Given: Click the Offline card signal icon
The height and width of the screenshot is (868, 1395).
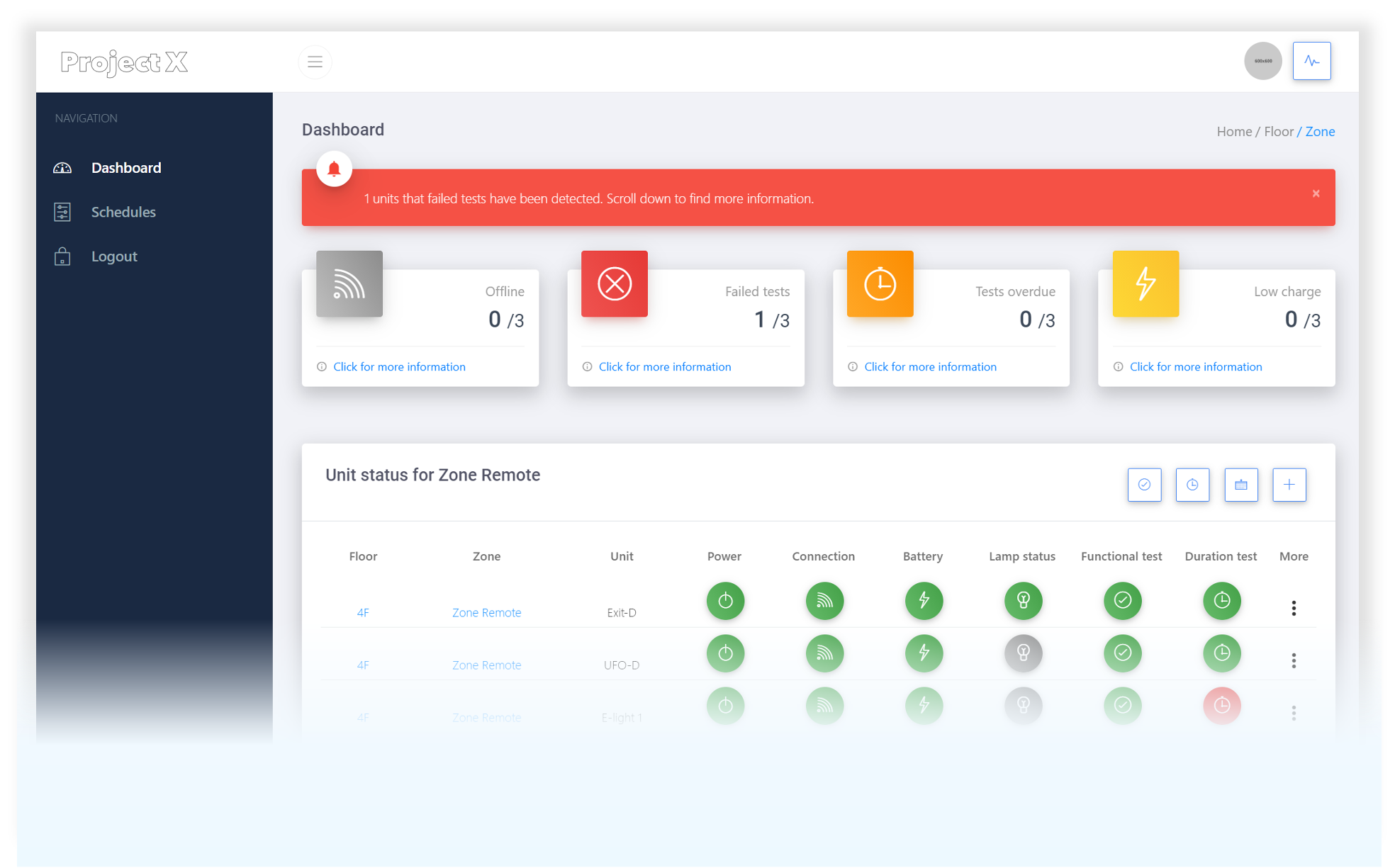Looking at the screenshot, I should tap(349, 284).
